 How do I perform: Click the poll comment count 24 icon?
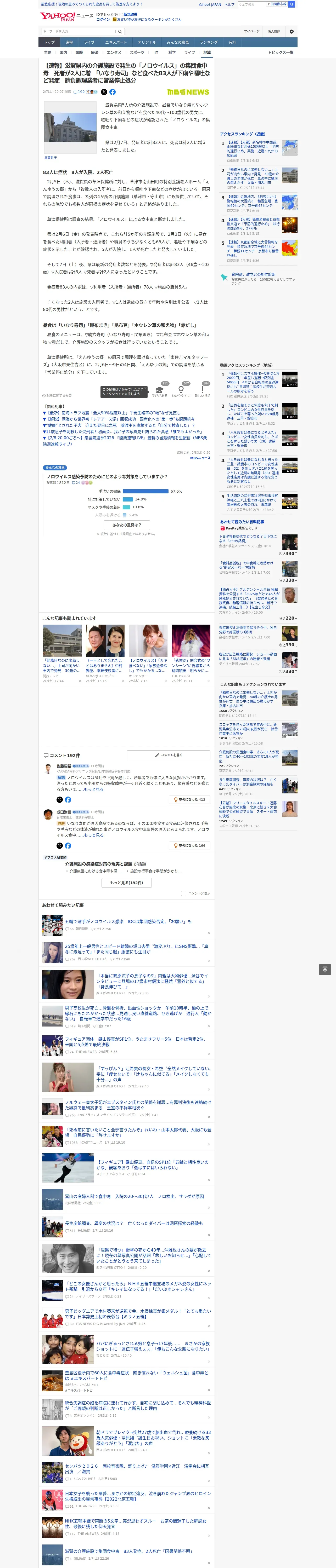(76, 482)
